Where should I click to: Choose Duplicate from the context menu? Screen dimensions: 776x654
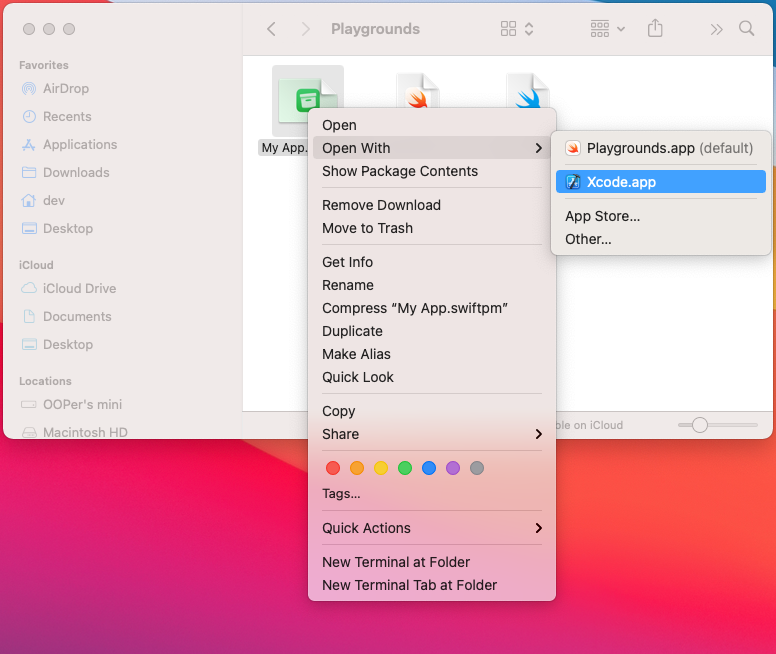click(x=432, y=331)
